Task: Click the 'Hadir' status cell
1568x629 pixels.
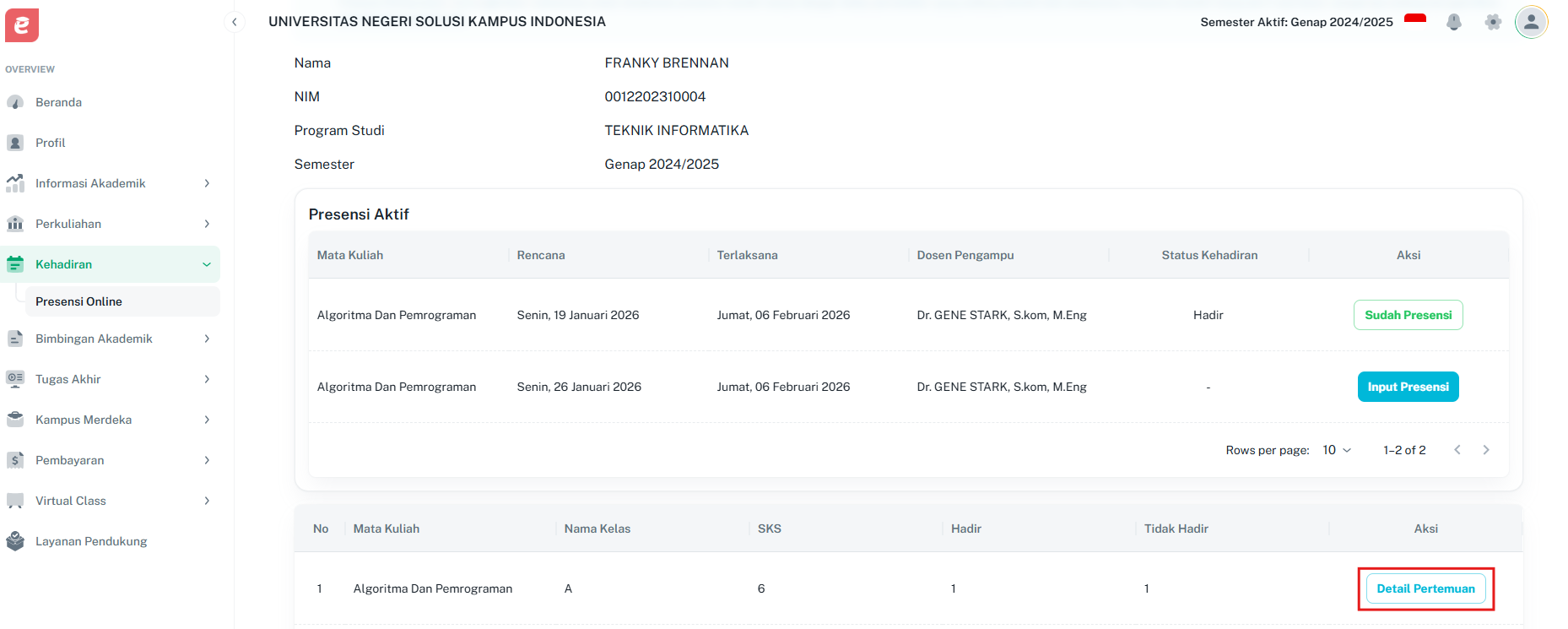Action: coord(1208,315)
